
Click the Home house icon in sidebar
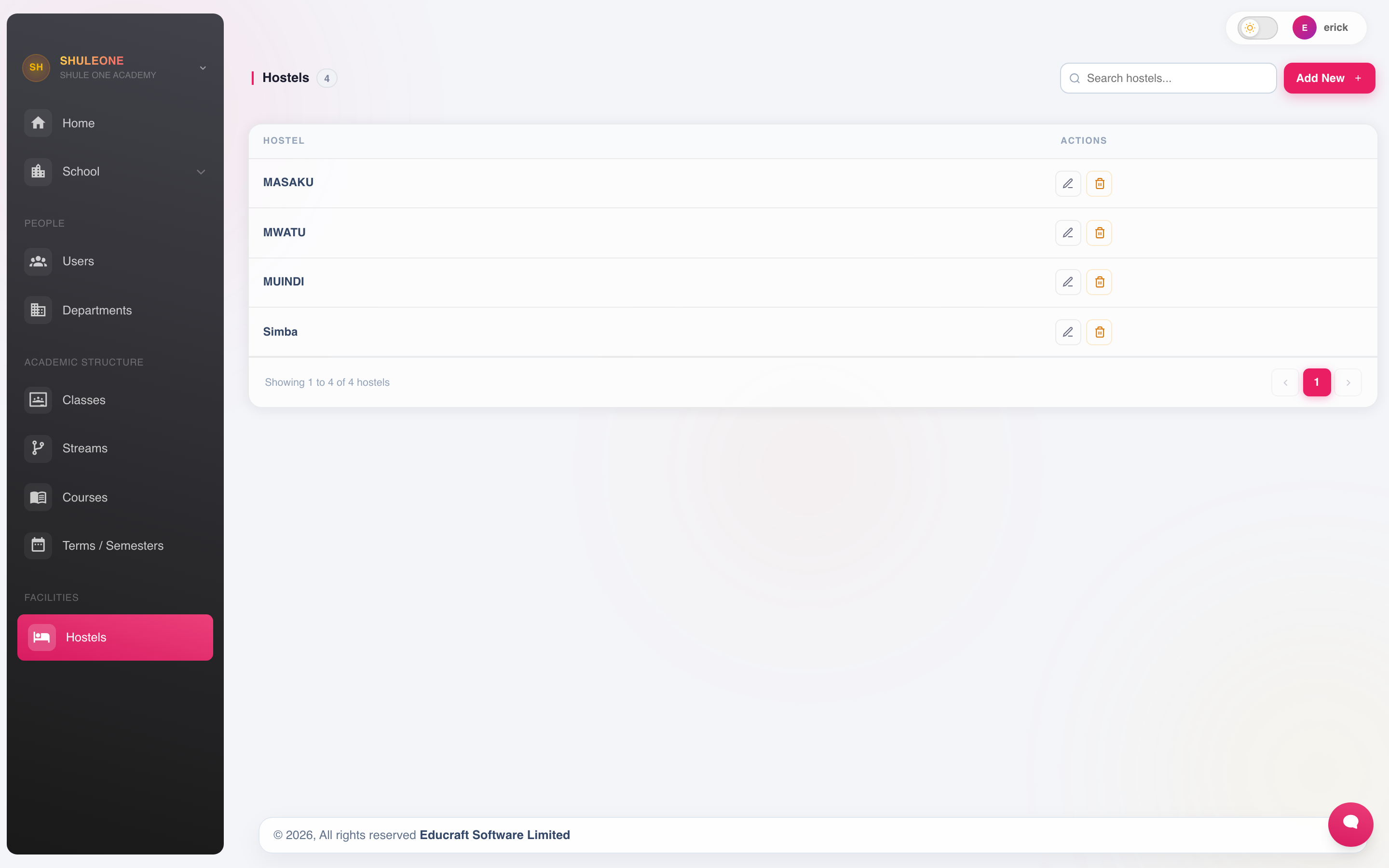tap(38, 123)
